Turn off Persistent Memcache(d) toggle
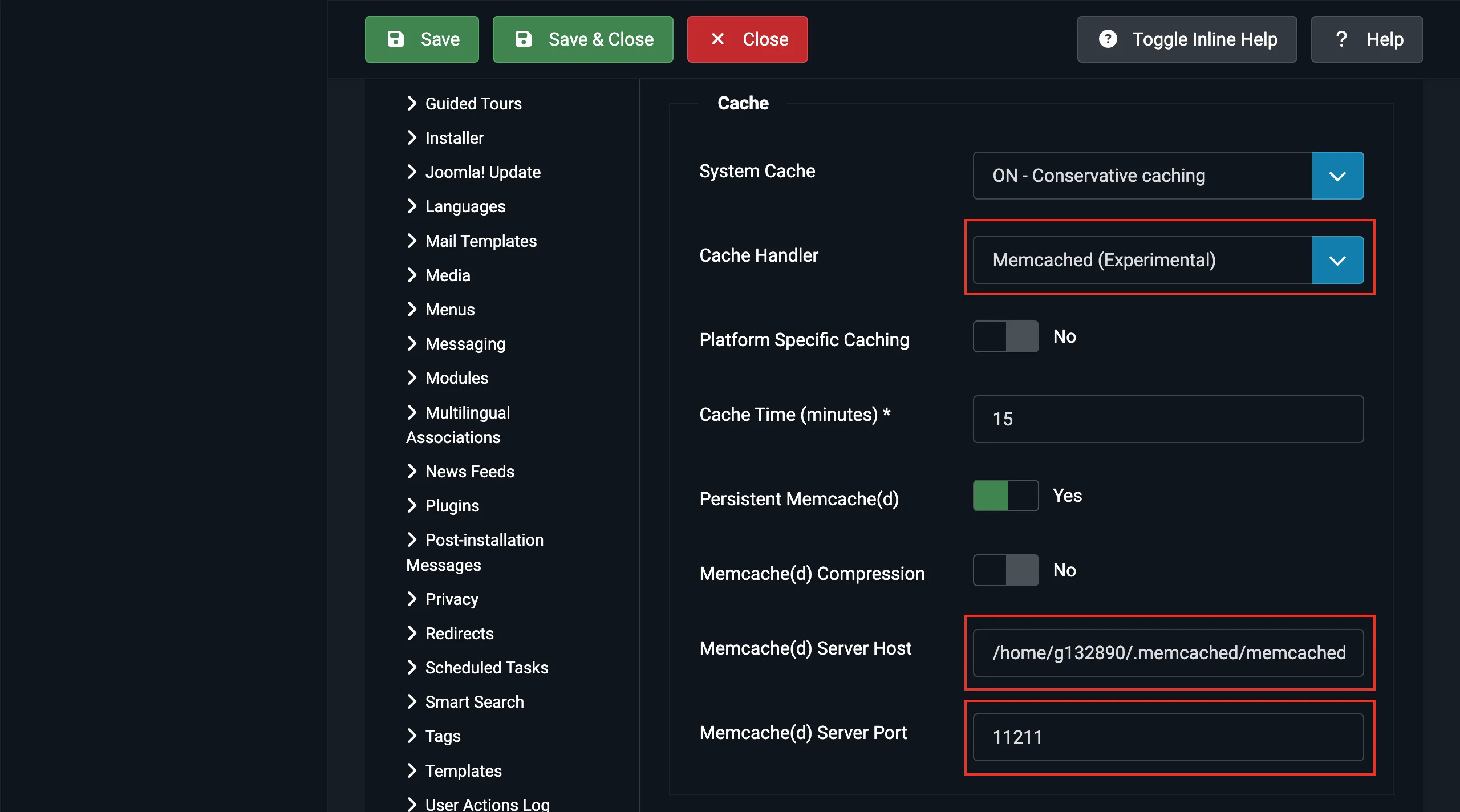 pyautogui.click(x=1005, y=496)
